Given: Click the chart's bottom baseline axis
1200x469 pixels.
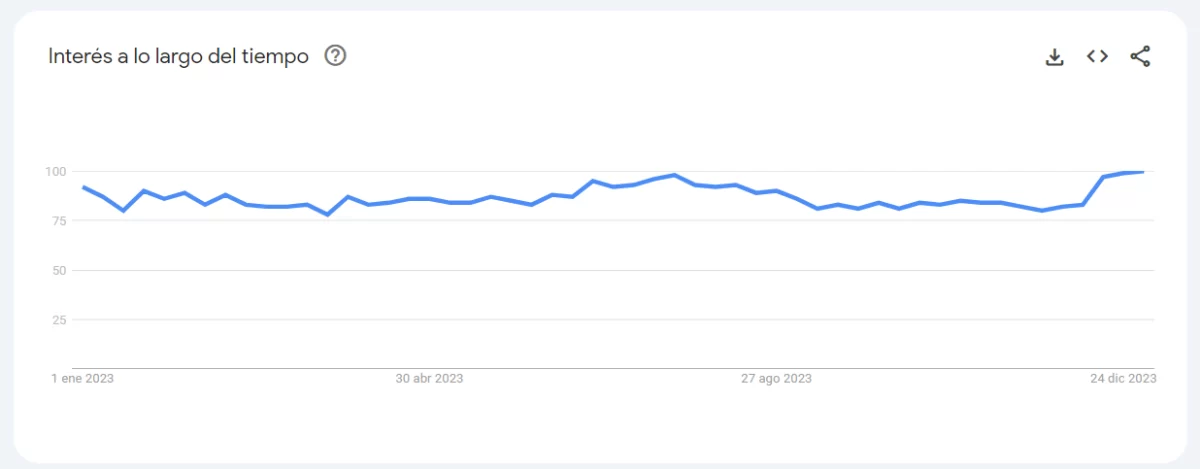Looking at the screenshot, I should (x=600, y=368).
